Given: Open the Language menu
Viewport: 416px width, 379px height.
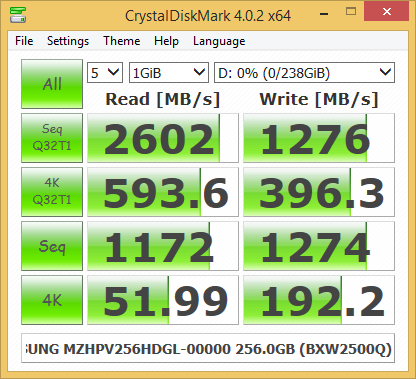Looking at the screenshot, I should pos(219,41).
